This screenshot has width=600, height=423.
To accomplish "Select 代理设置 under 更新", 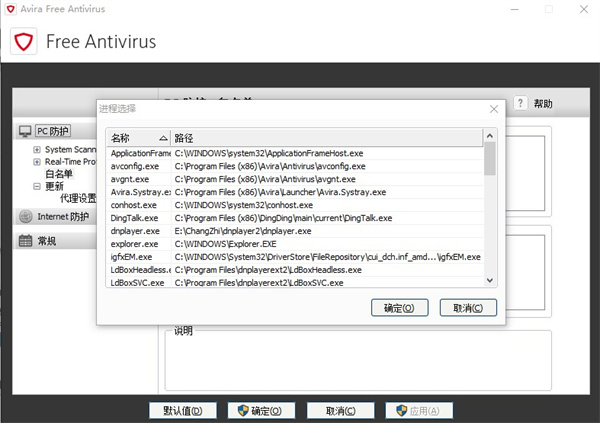I will point(78,198).
